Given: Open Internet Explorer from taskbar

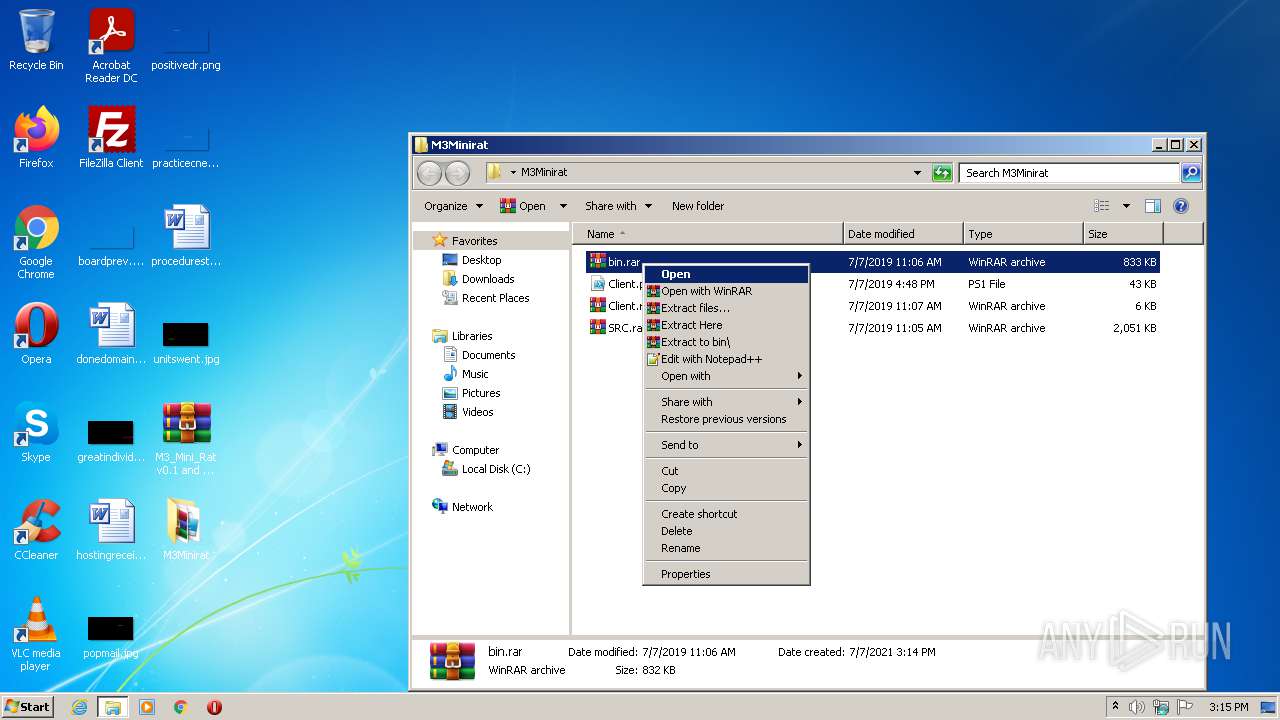Looking at the screenshot, I should 79,707.
